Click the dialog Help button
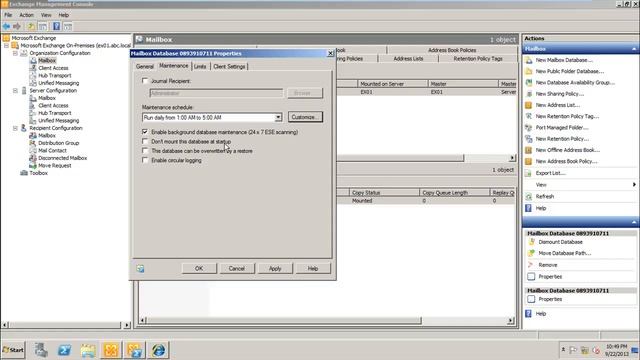Viewport: 640px width, 360px height. [x=313, y=269]
